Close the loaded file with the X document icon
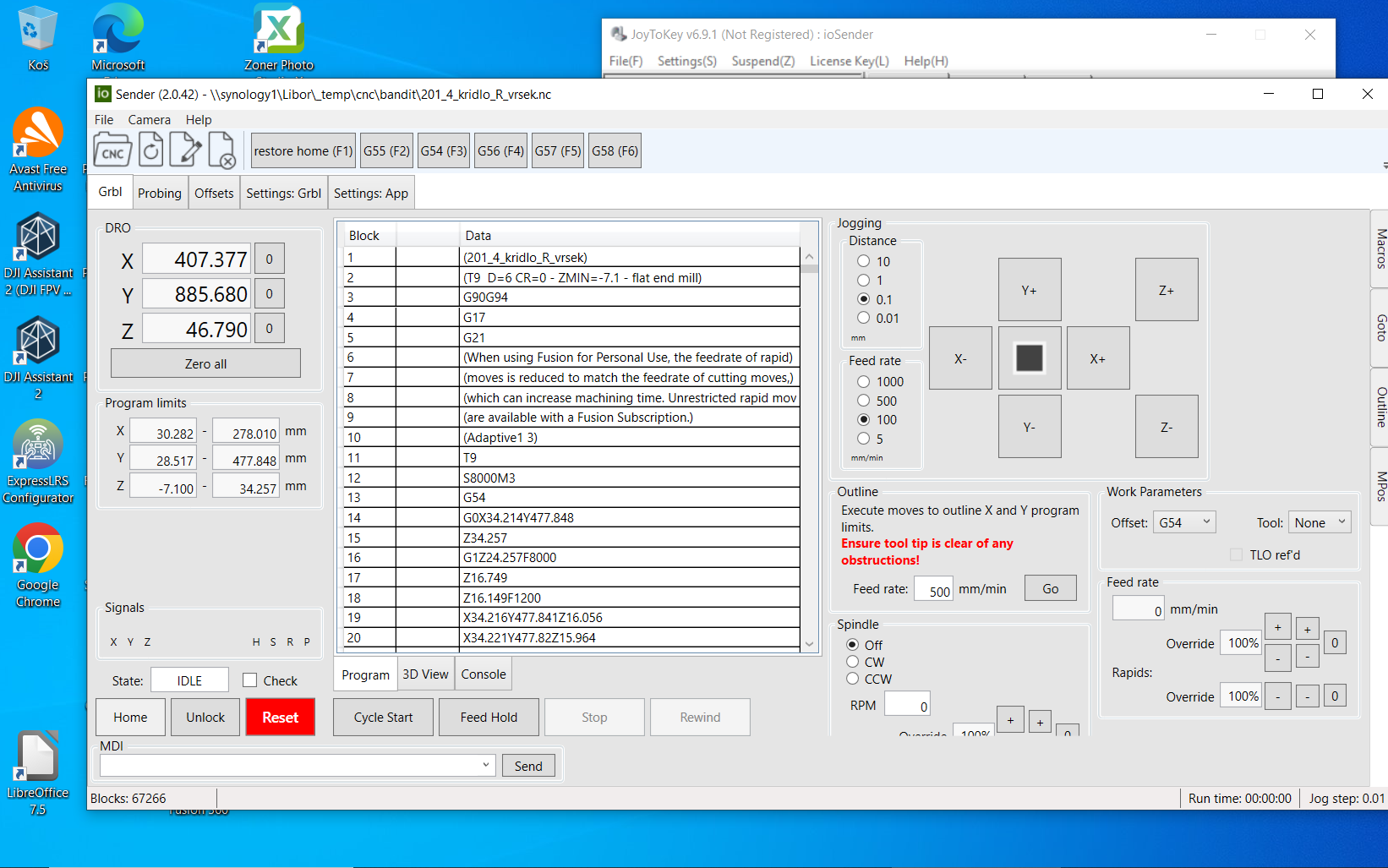This screenshot has width=1388, height=868. click(x=221, y=151)
